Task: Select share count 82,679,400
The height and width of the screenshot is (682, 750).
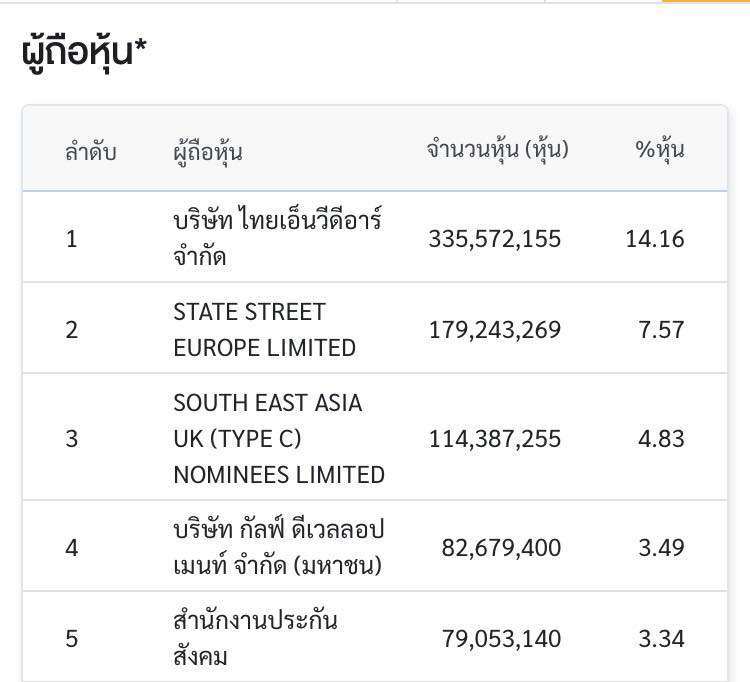Action: coord(501,548)
